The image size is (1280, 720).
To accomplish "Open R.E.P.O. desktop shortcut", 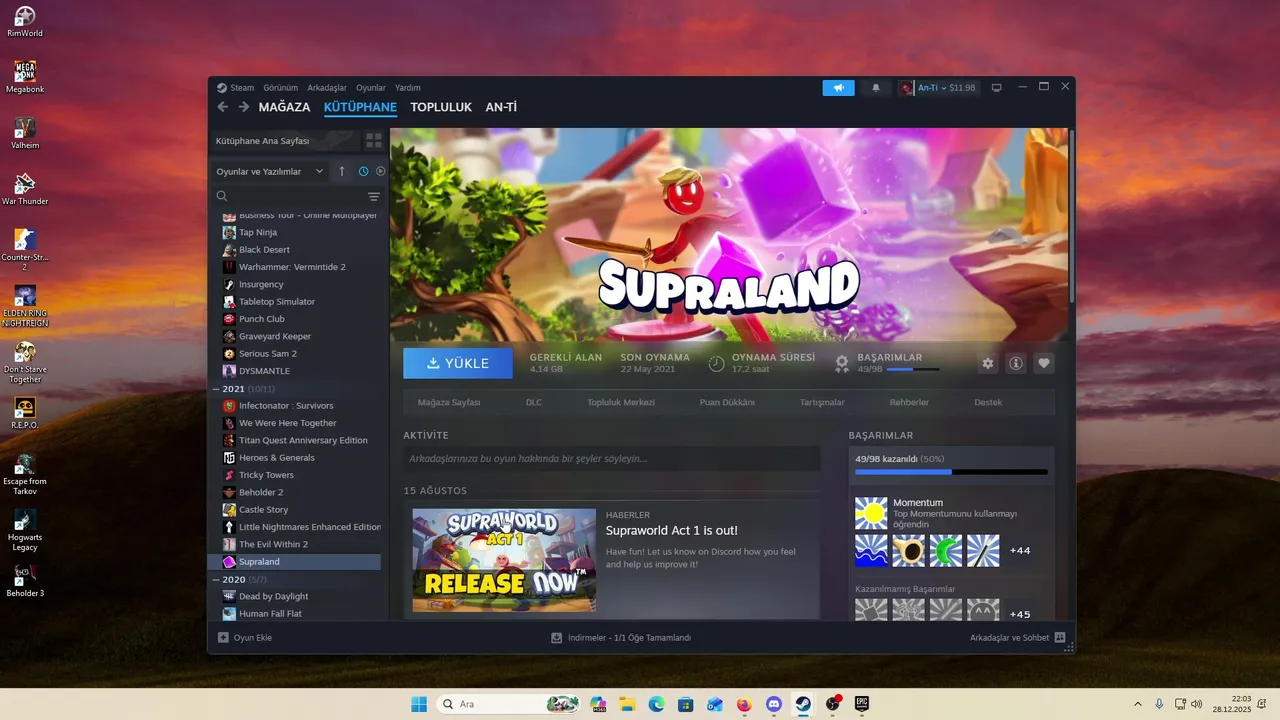I will (x=25, y=413).
